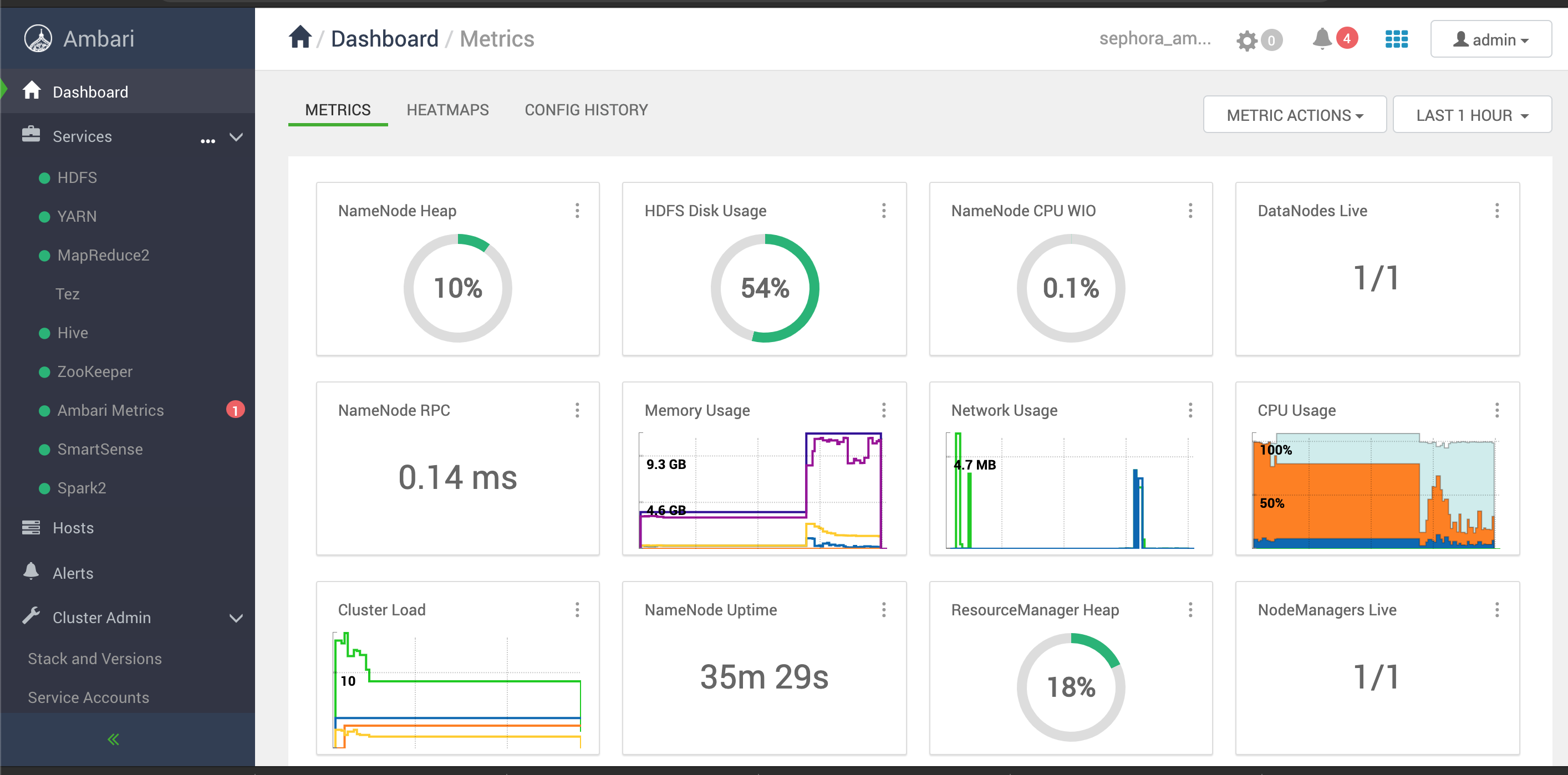This screenshot has height=775, width=1568.
Task: Click the Services briefcase icon
Action: coord(31,135)
